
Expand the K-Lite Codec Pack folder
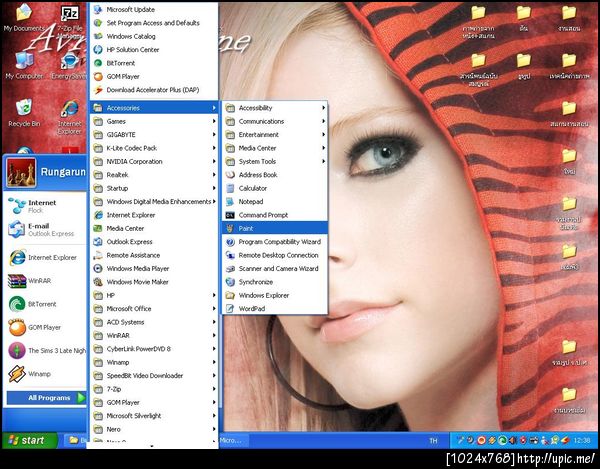coord(154,148)
